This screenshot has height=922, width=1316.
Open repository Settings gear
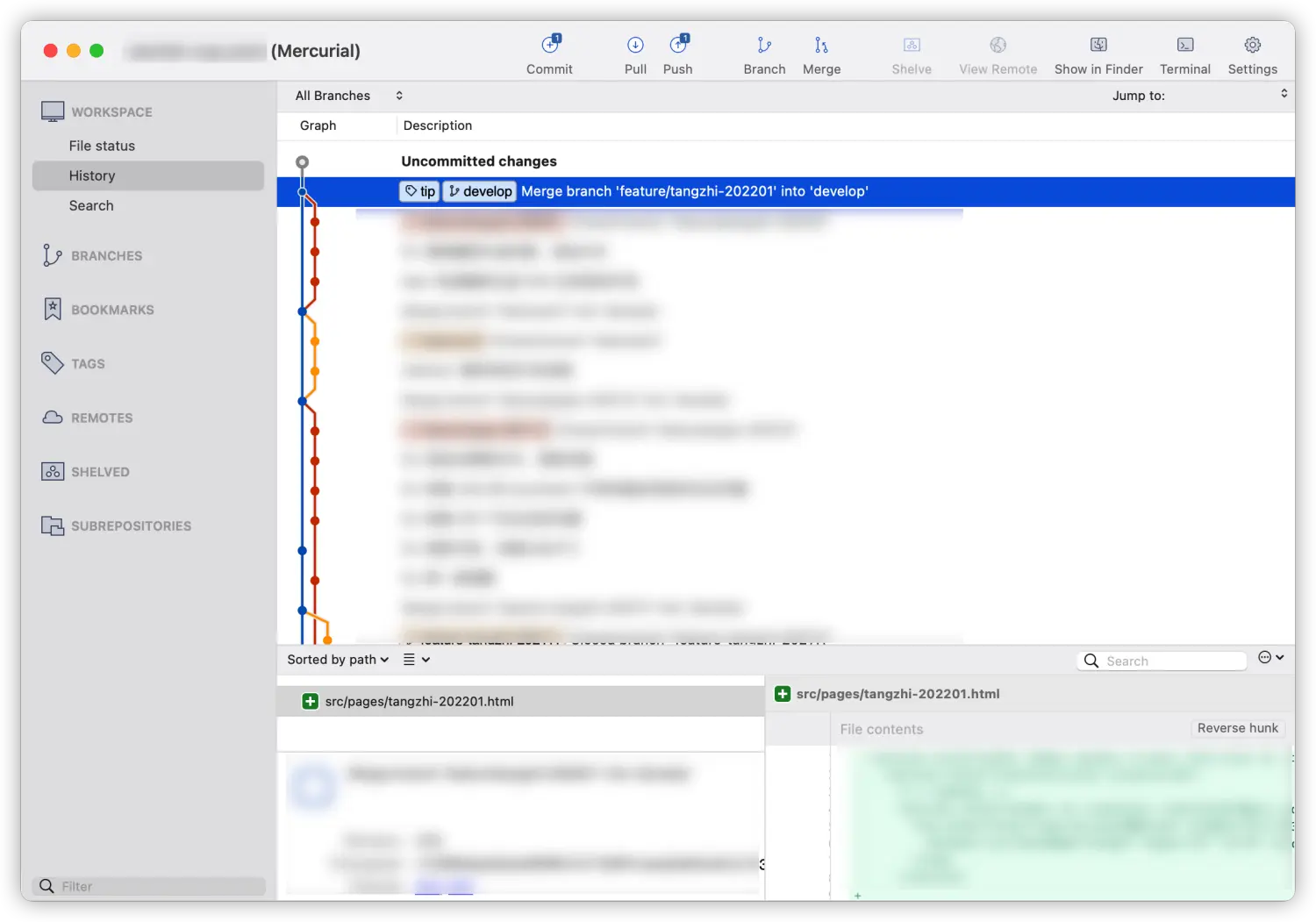1253,45
